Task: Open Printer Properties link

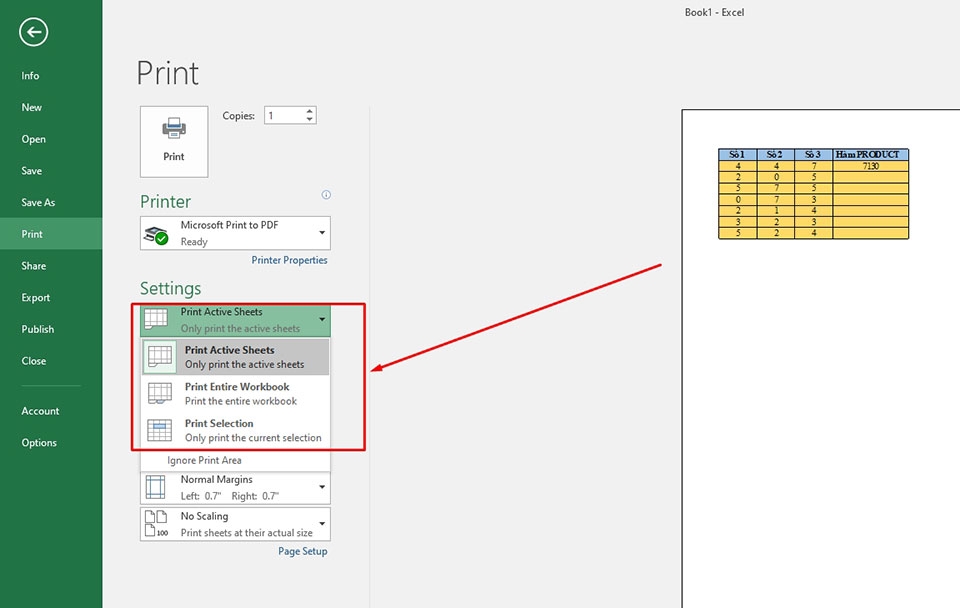Action: [288, 259]
